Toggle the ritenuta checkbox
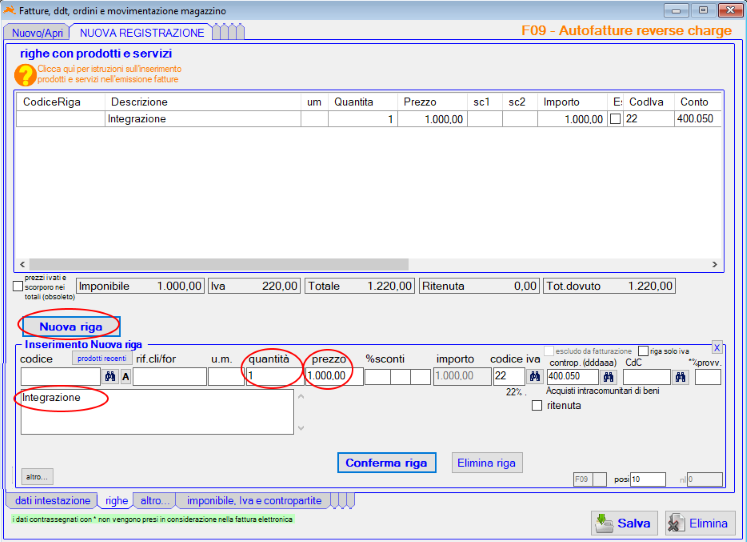747x542 pixels. pyautogui.click(x=538, y=405)
